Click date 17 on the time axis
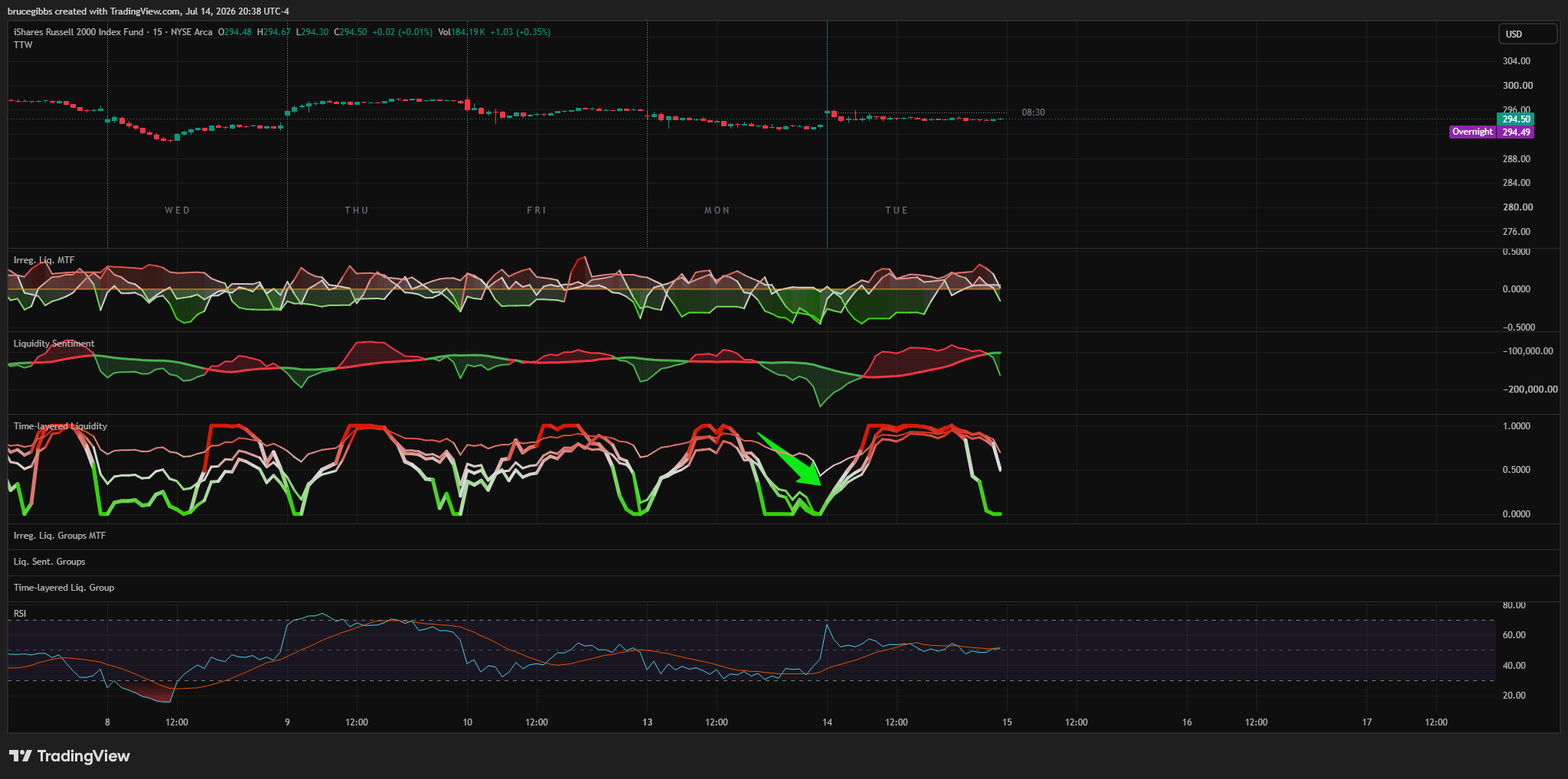Viewport: 1568px width, 779px height. [x=1367, y=722]
